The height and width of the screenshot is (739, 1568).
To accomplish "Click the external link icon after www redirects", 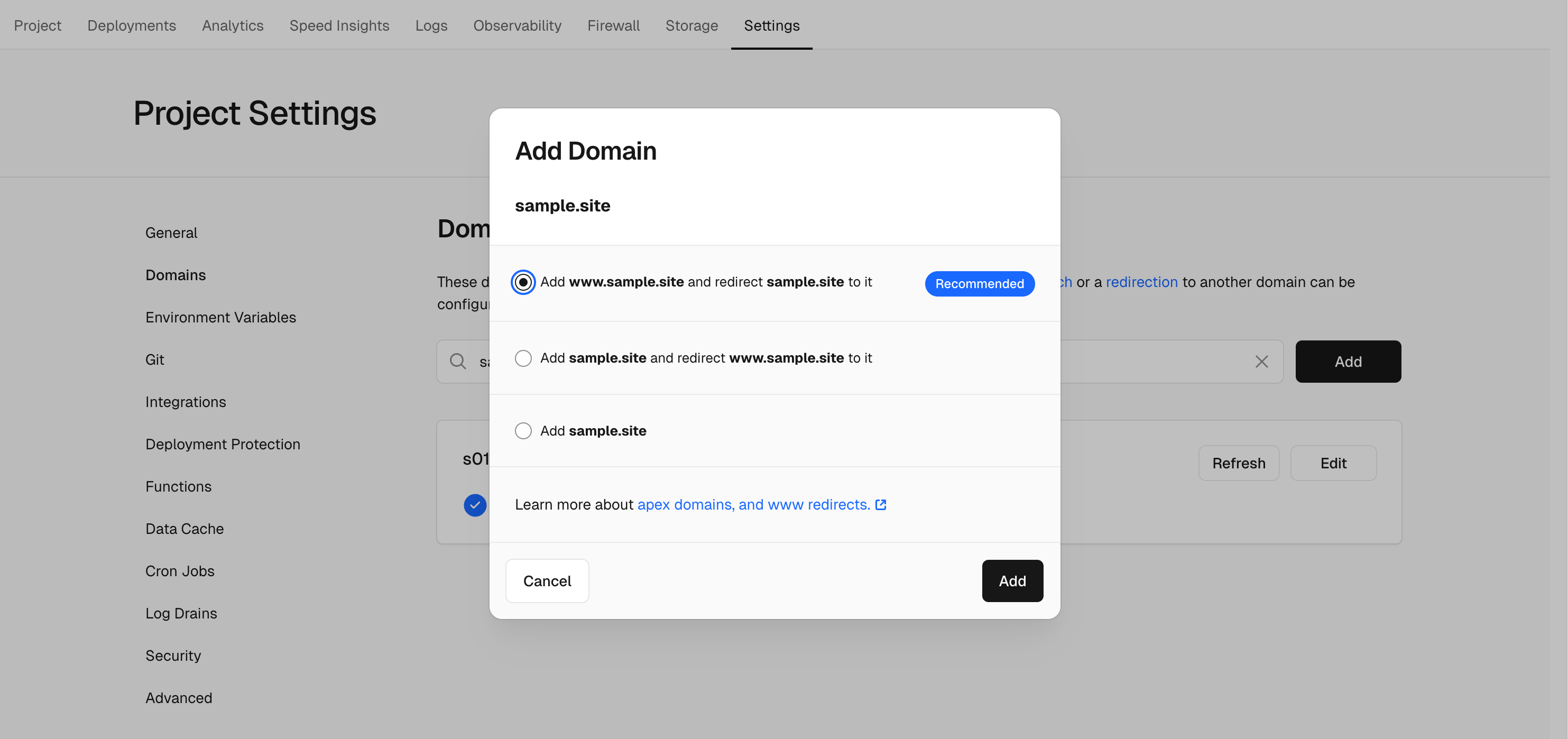I will [x=880, y=505].
